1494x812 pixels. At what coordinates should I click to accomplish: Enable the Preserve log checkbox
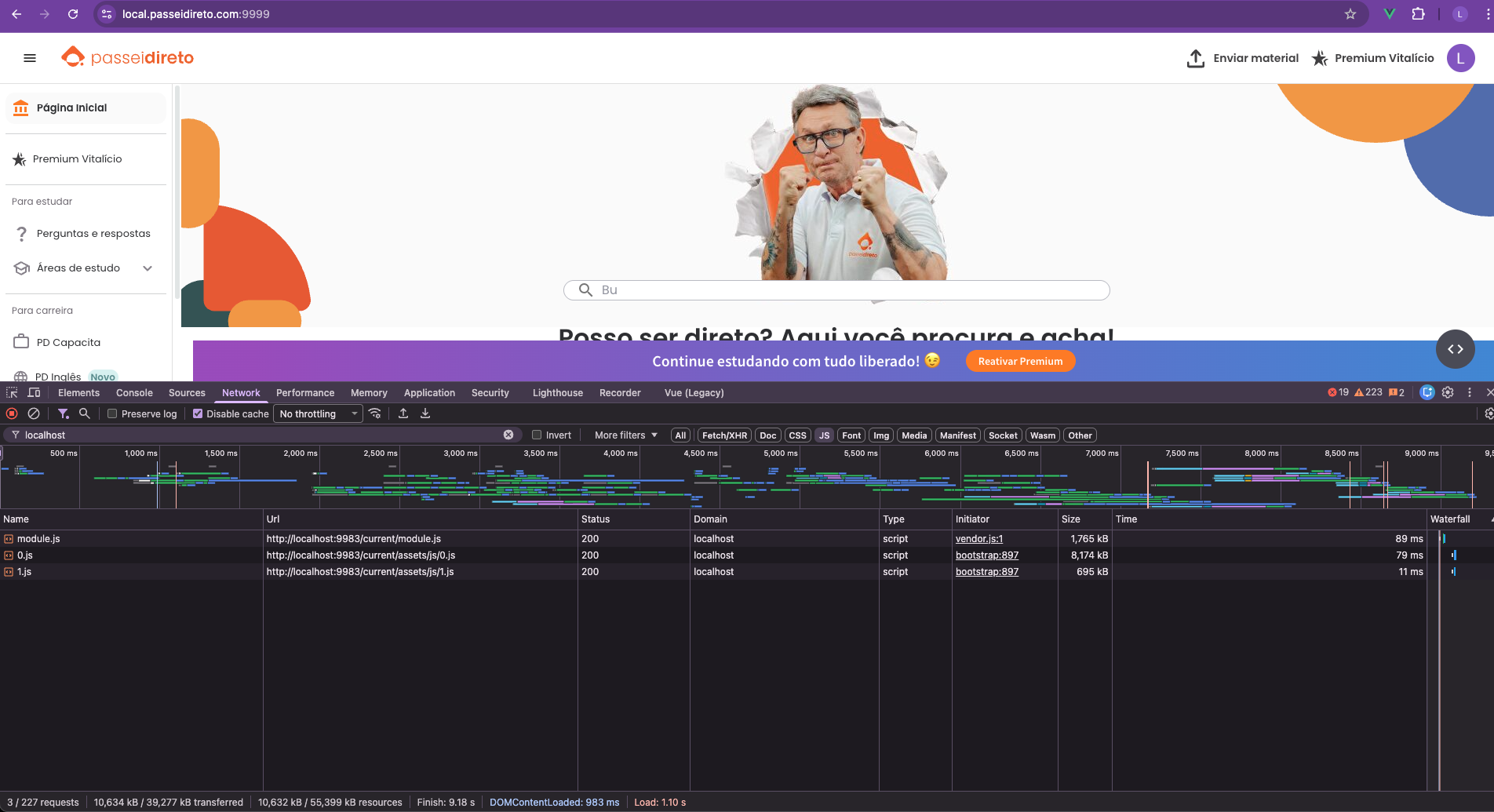pyautogui.click(x=112, y=413)
